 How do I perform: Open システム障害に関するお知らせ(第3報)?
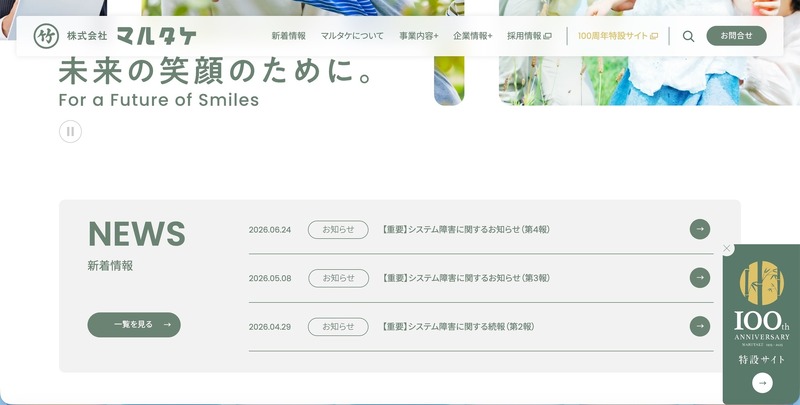(x=465, y=278)
